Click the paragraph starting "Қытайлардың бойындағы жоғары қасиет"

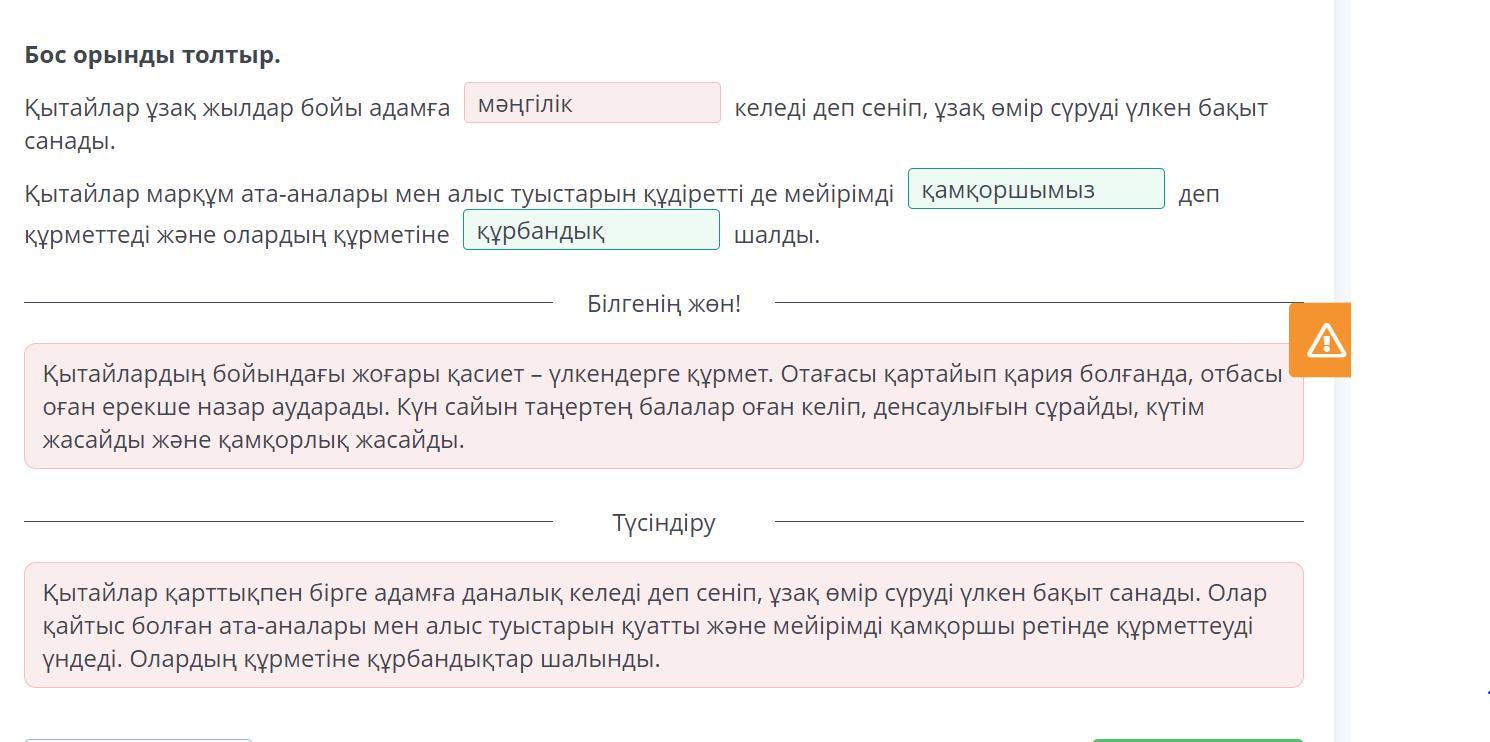pos(662,406)
